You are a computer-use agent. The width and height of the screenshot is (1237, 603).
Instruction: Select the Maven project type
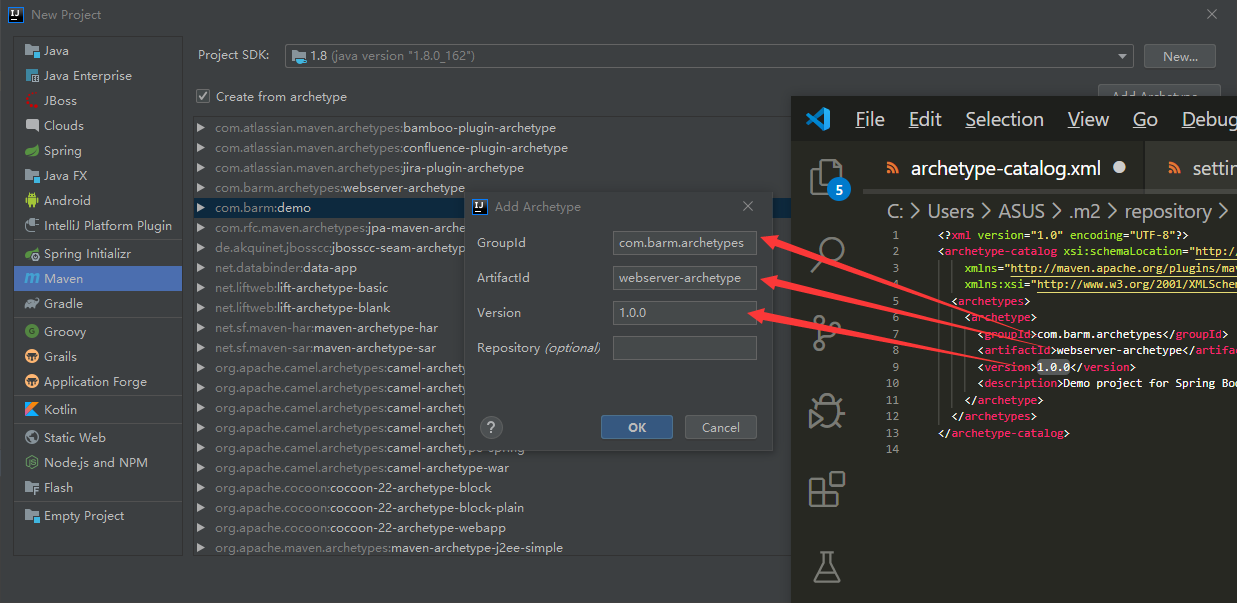98,278
